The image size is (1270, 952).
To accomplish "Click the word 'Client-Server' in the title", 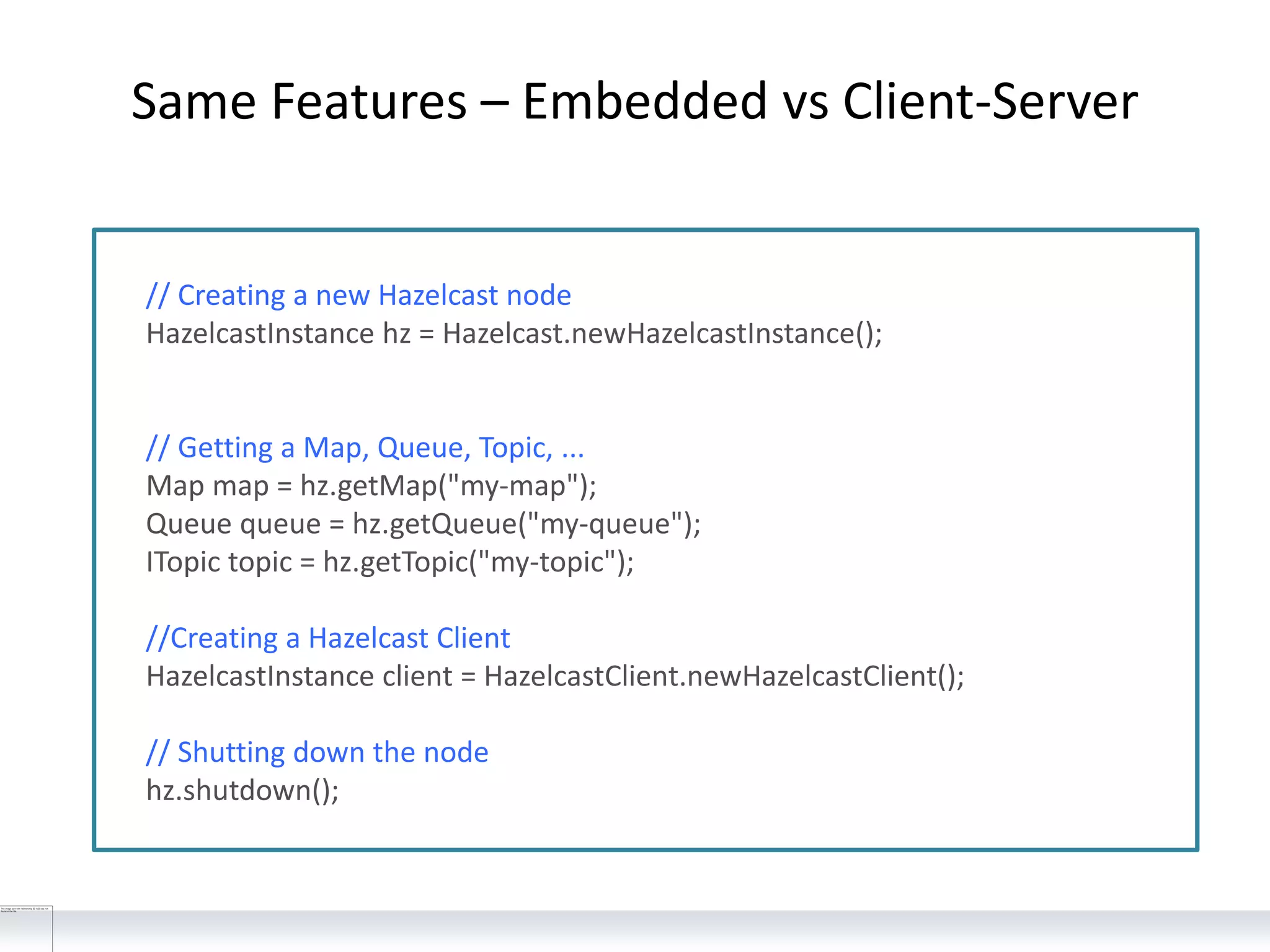I will click(x=990, y=101).
